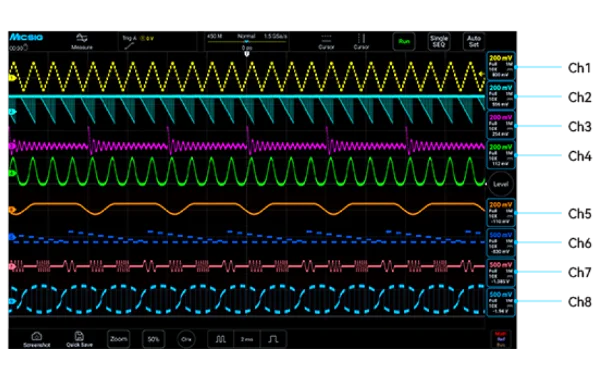Open the orange 200 mV channel box
The height and width of the screenshot is (380, 600).
[501, 213]
